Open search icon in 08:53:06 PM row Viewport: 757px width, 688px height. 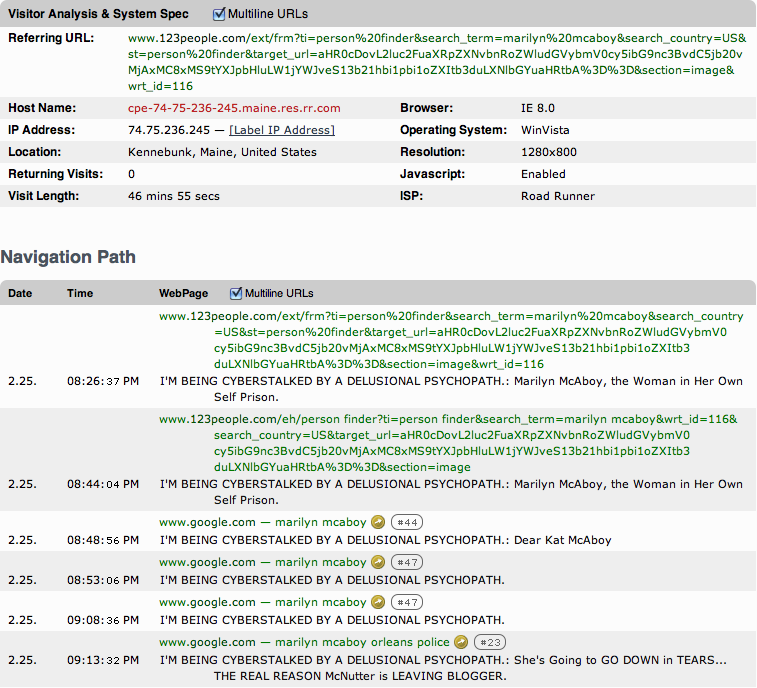[x=378, y=562]
